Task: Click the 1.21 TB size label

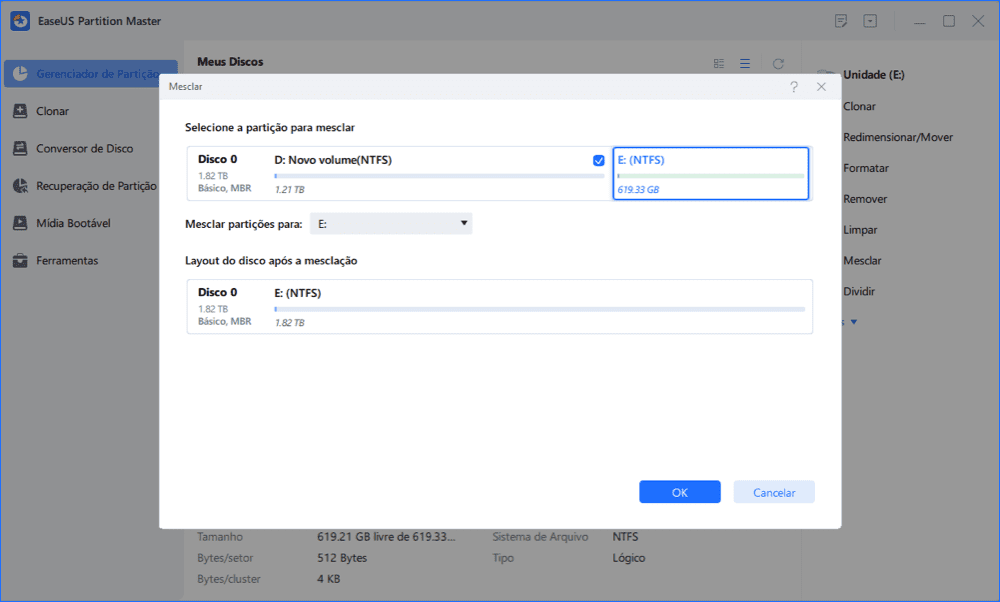Action: [x=290, y=190]
